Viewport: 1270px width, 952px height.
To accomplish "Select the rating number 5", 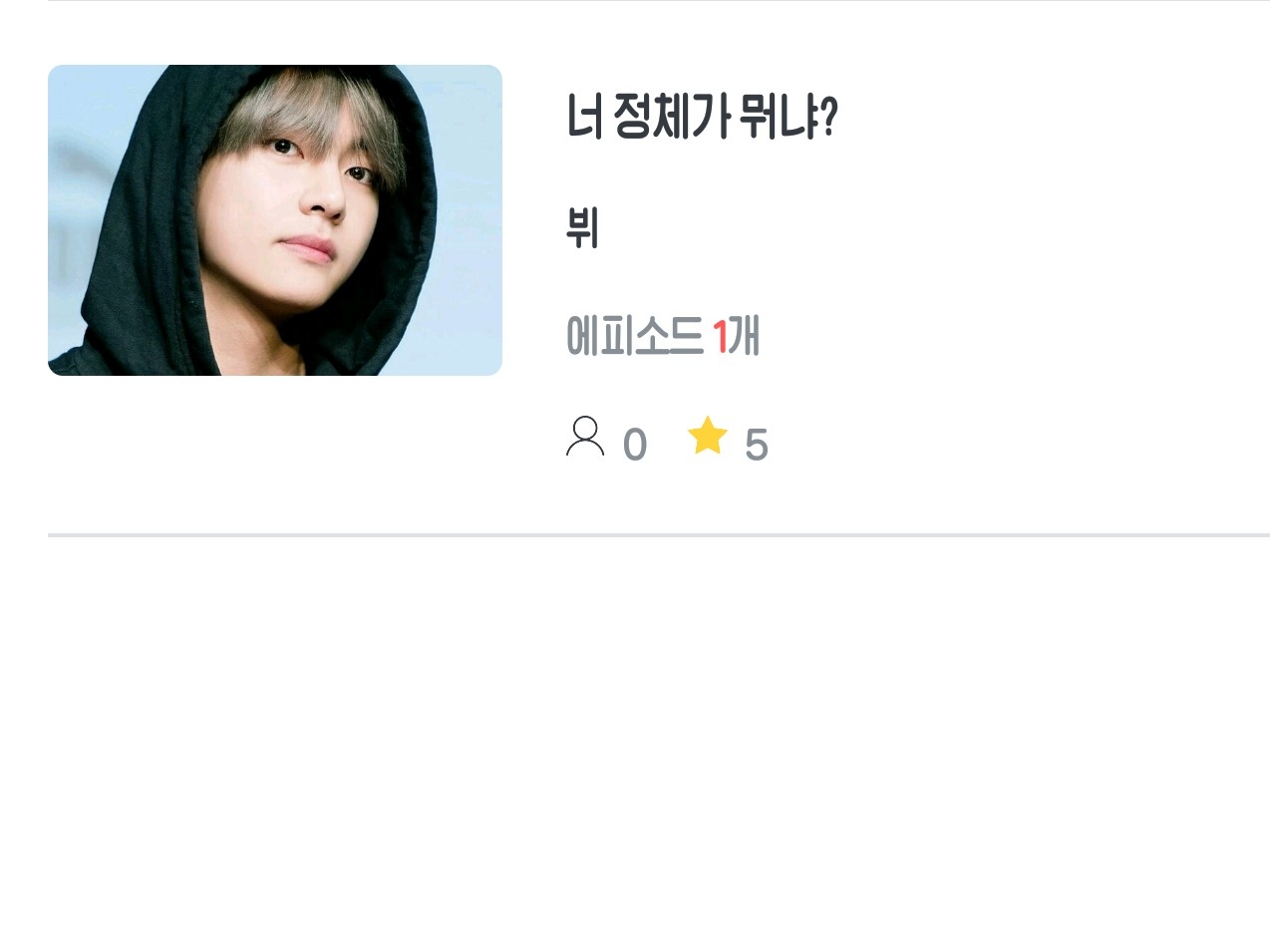I will [757, 445].
